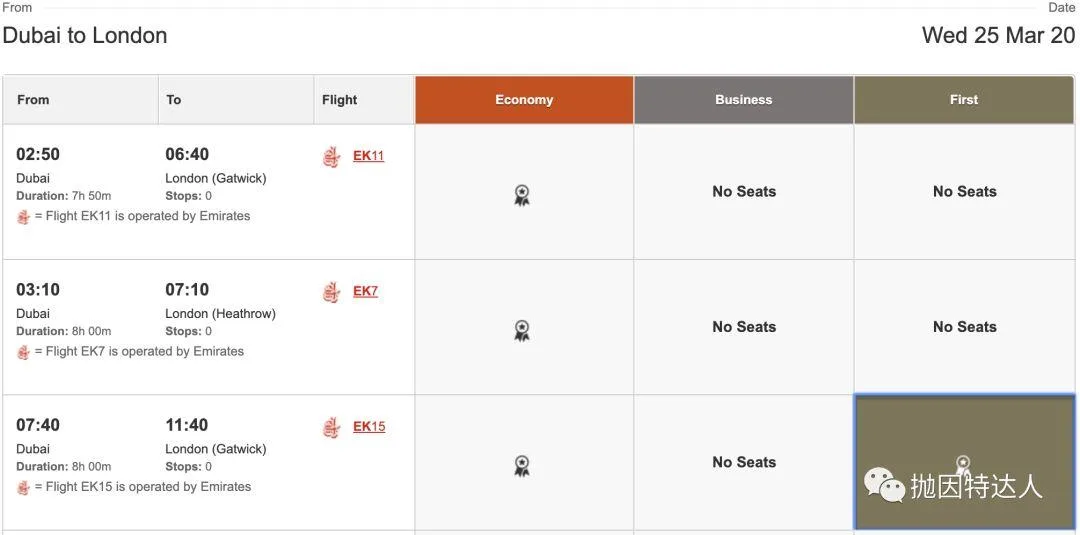The width and height of the screenshot is (1080, 535).
Task: Choose First class award on EK15
Action: [963, 463]
